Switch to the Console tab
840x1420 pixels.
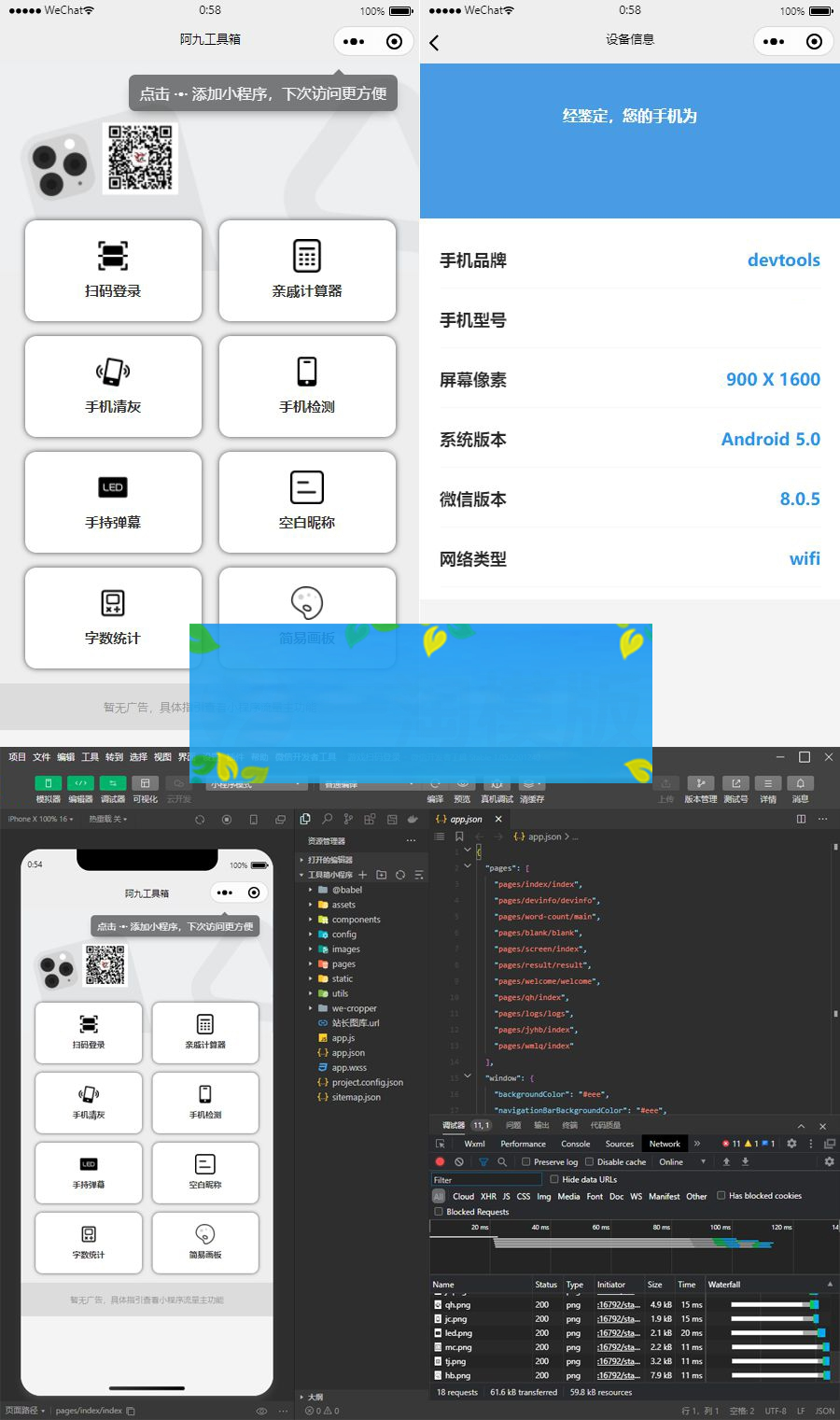575,1144
